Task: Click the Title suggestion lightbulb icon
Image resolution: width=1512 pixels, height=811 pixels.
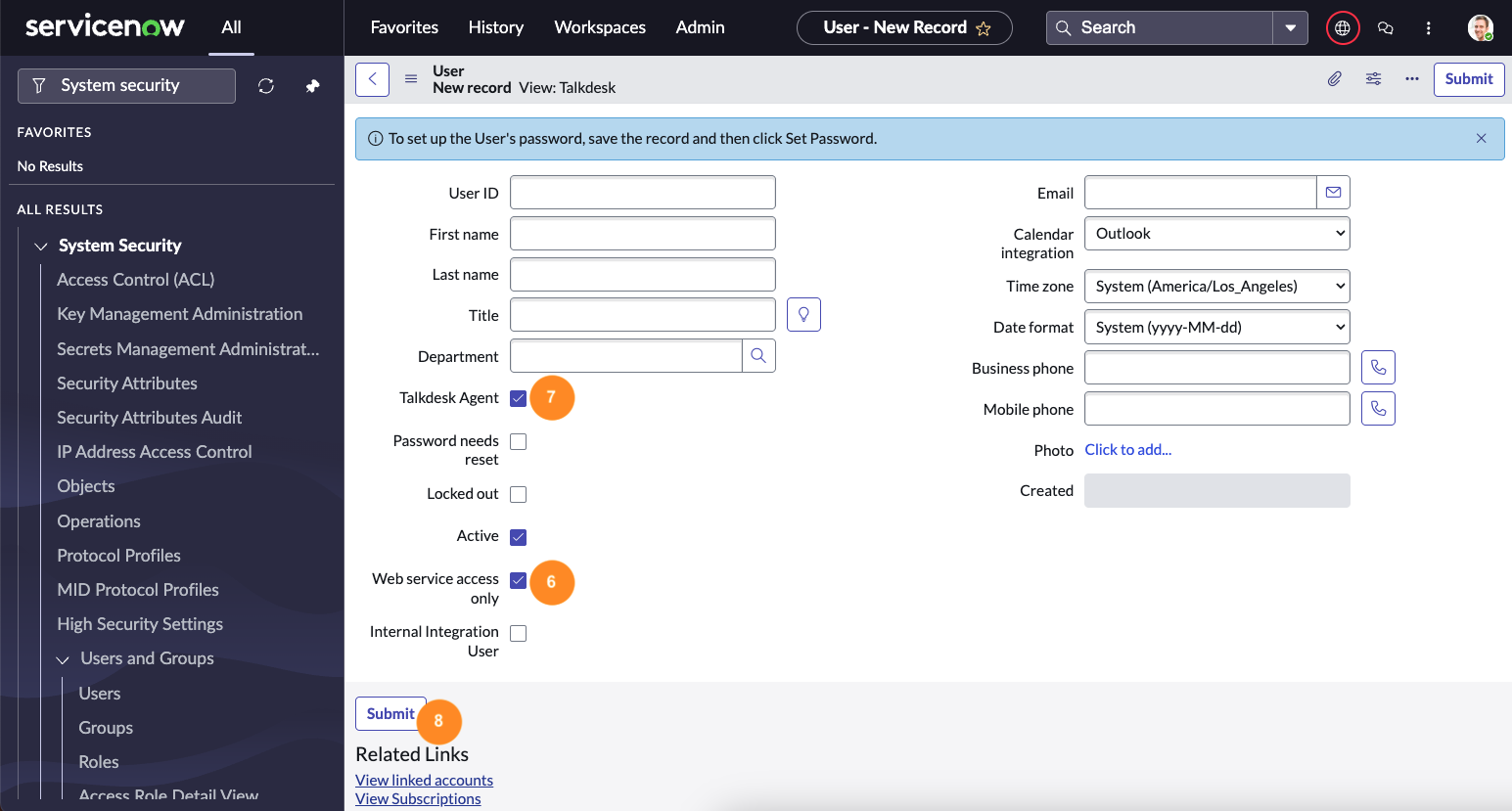Action: (803, 315)
